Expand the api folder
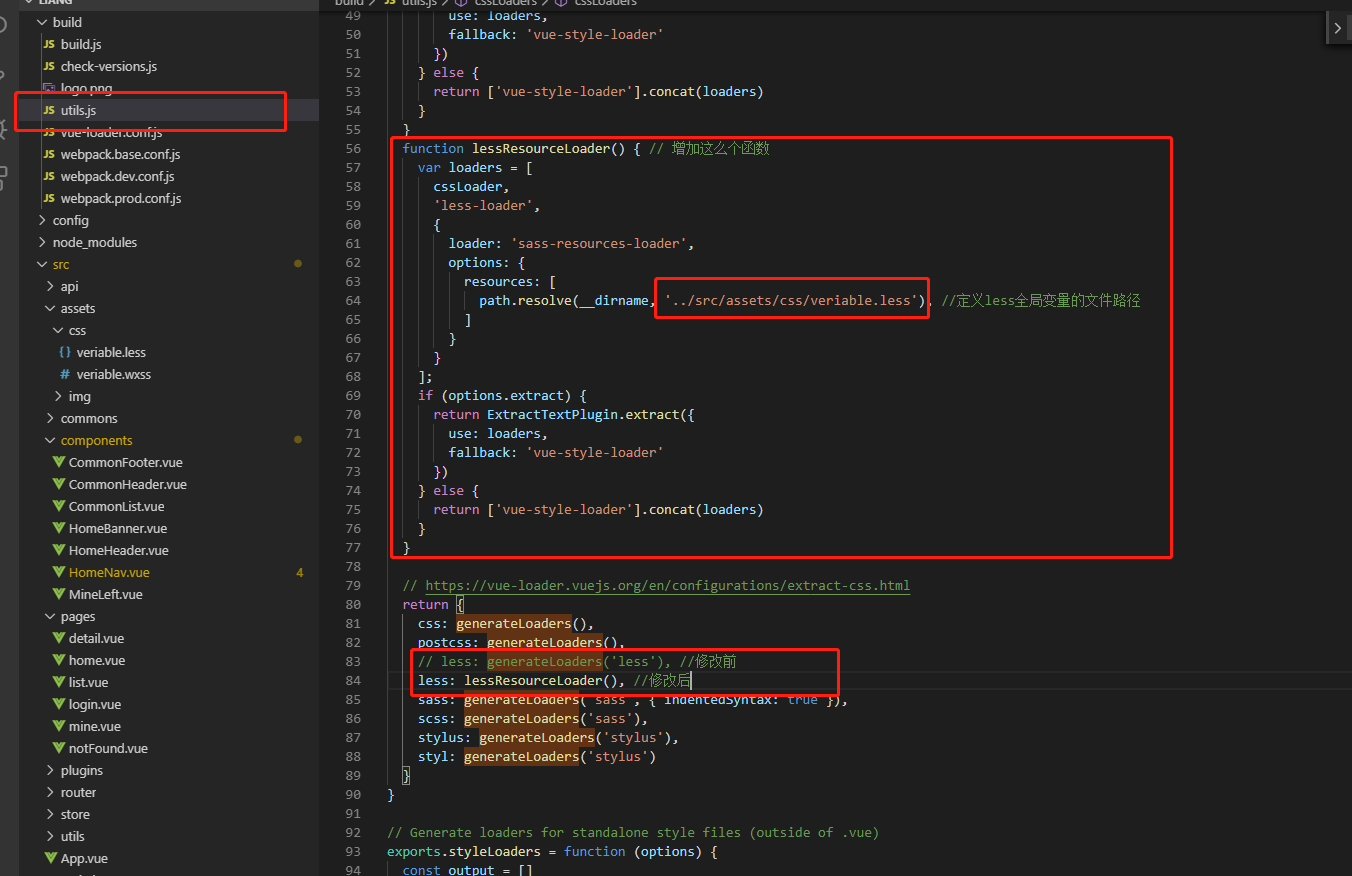This screenshot has width=1352, height=876. tap(50, 286)
